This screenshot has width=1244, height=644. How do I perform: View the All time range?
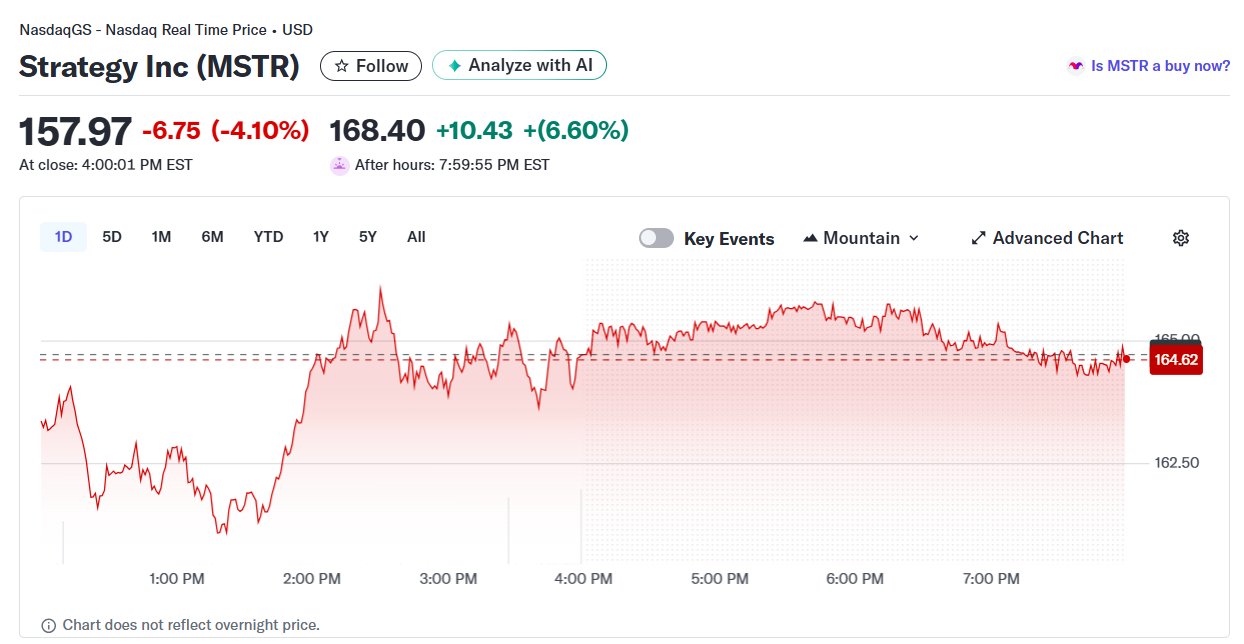pos(416,237)
